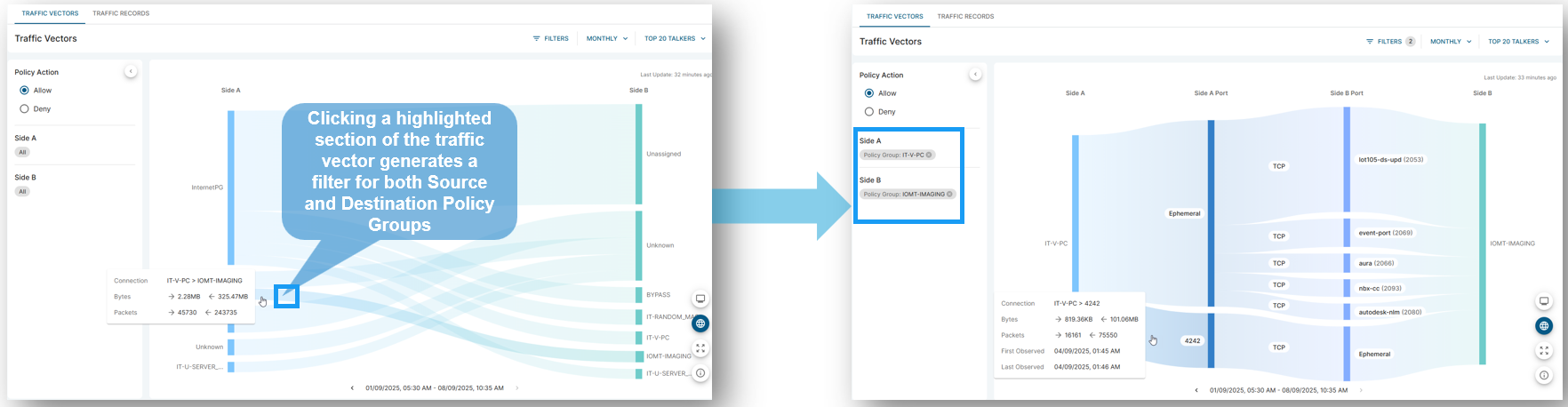
Task: Remove the IT-V-PC policy group filter chip
Action: (x=929, y=155)
